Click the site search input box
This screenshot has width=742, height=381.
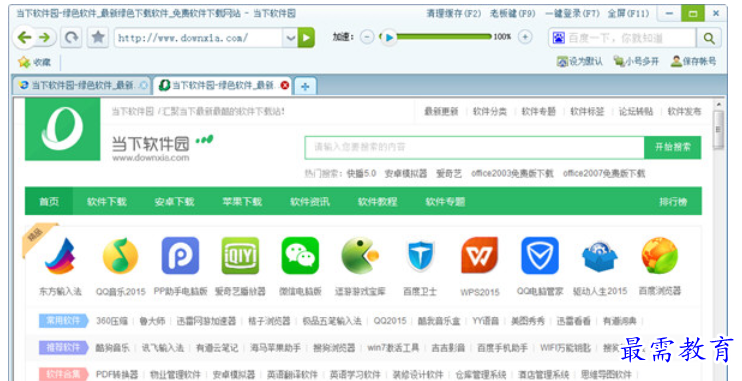coord(475,147)
